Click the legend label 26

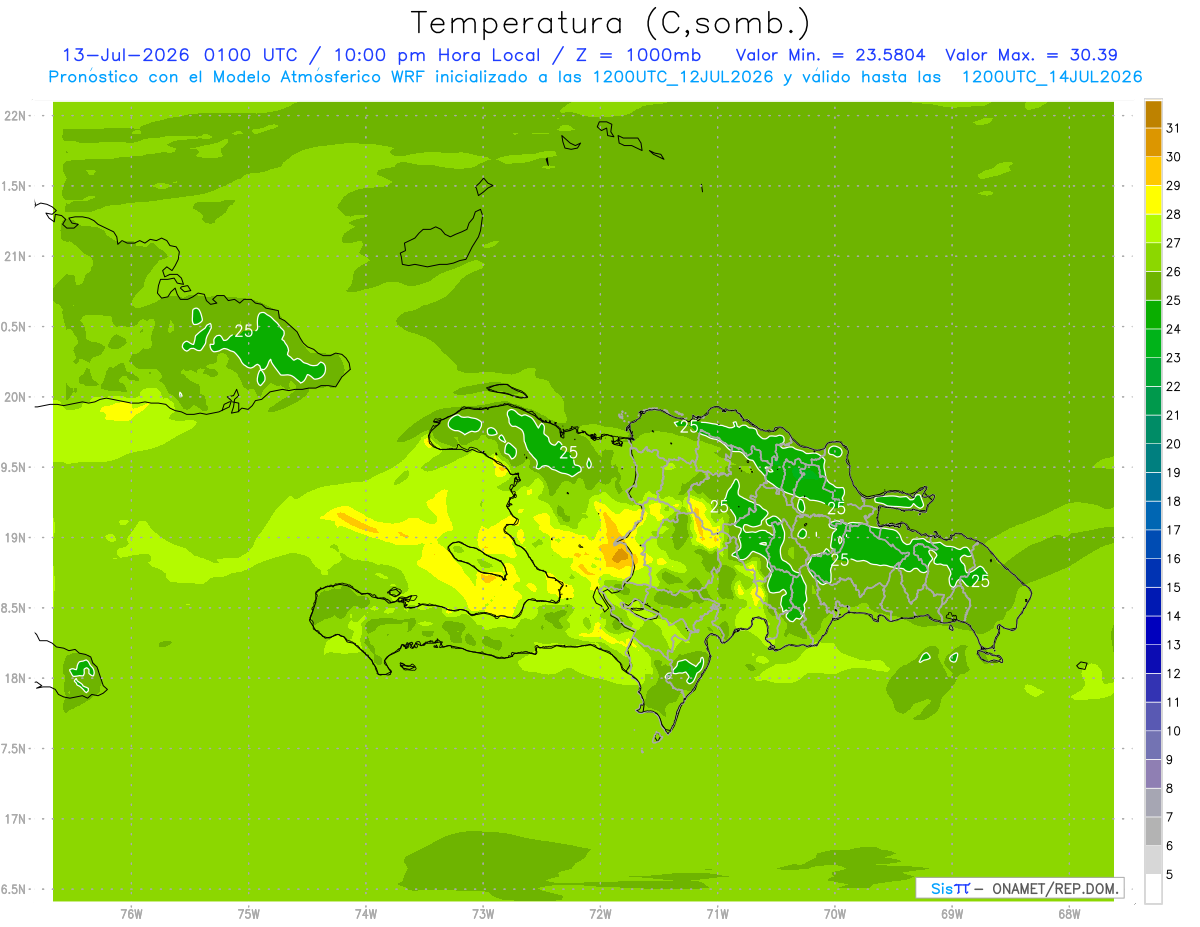tap(1173, 271)
